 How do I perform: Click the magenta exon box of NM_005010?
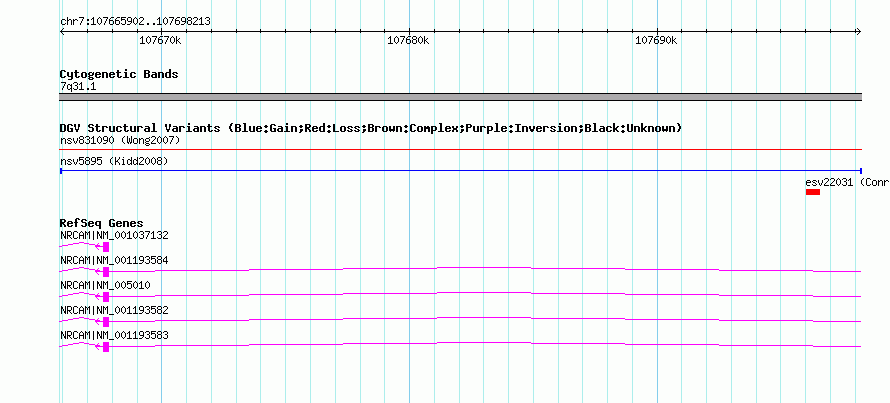pos(106,297)
